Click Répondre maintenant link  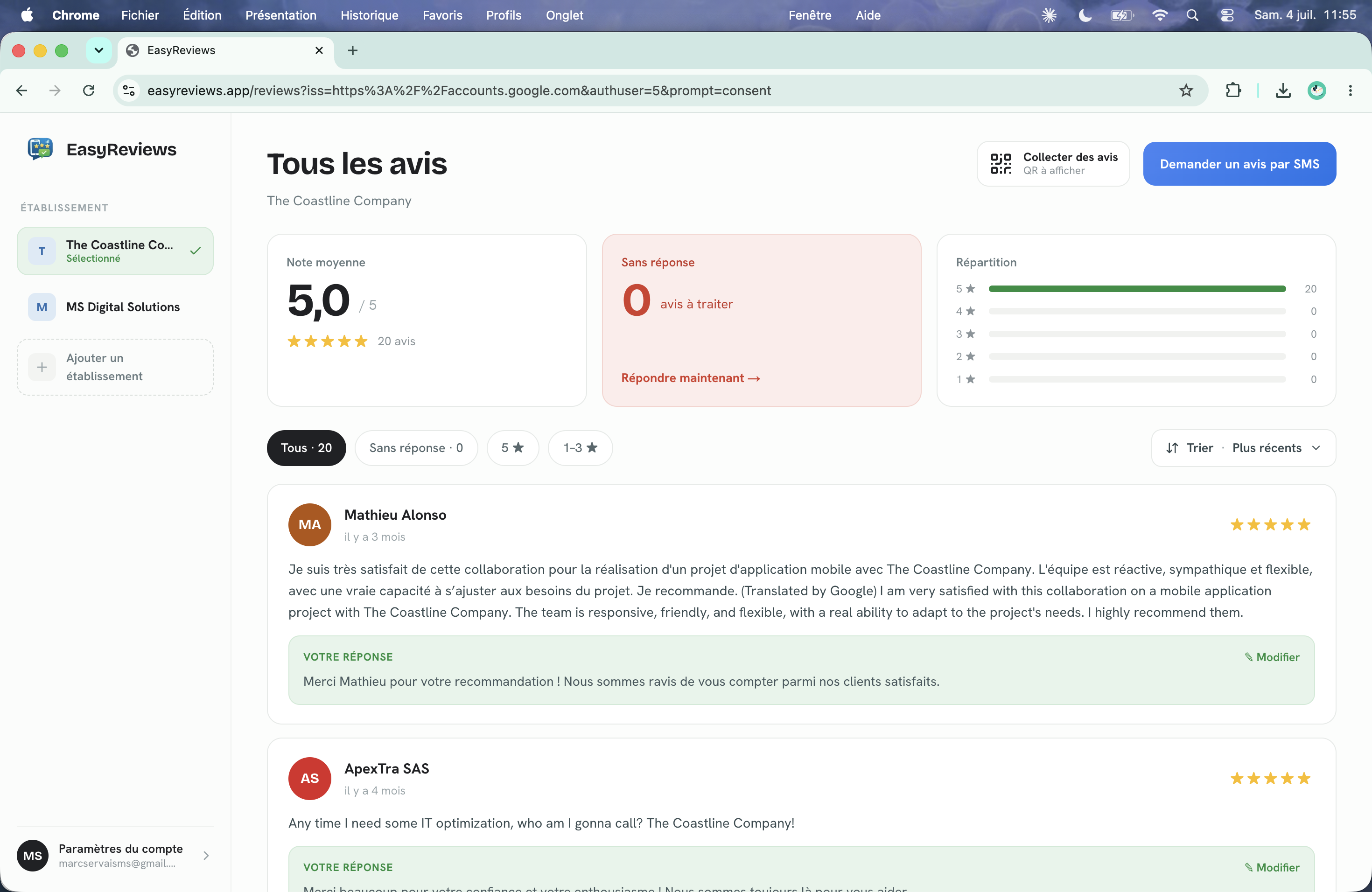691,378
